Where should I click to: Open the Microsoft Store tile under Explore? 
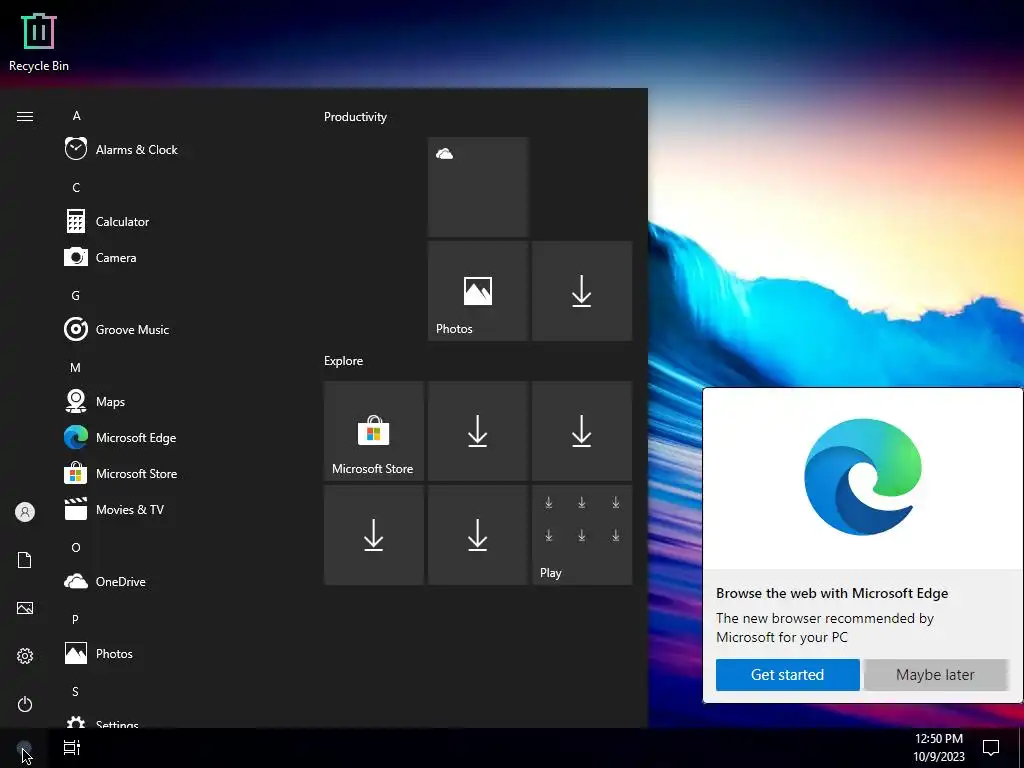(x=374, y=431)
